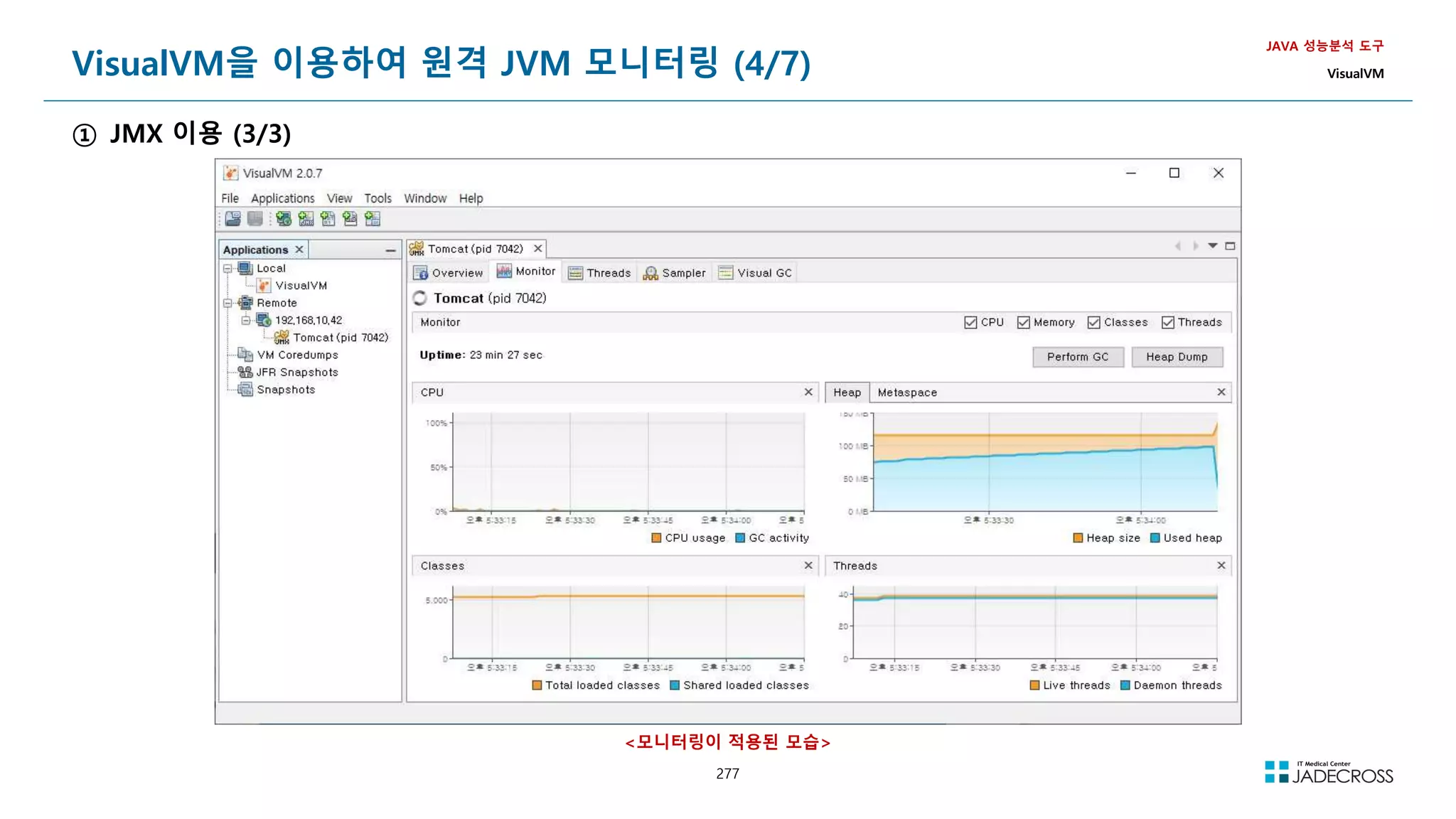
Task: Open the File menu
Action: [x=230, y=198]
